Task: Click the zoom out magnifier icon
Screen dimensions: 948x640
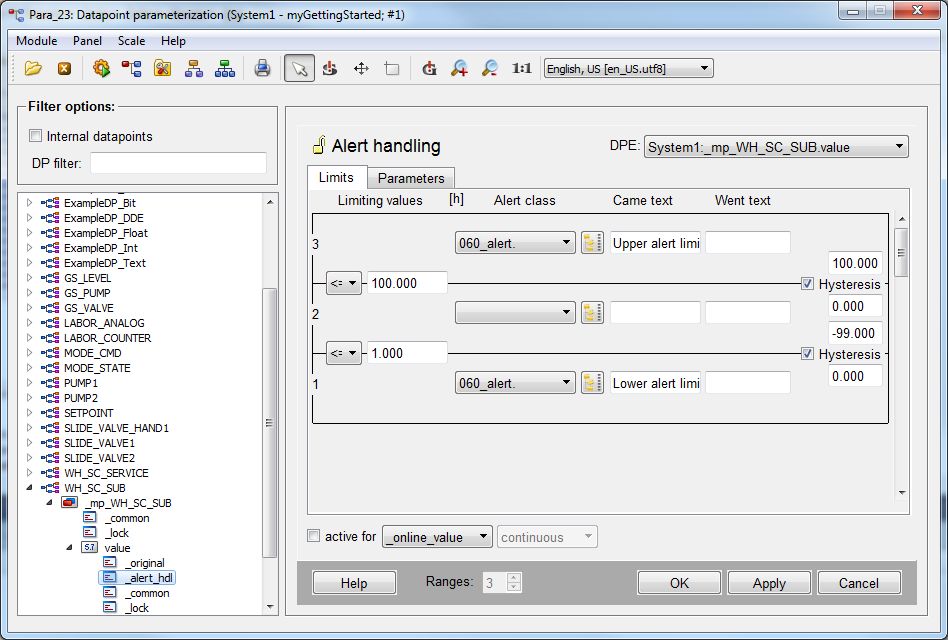Action: click(x=489, y=68)
